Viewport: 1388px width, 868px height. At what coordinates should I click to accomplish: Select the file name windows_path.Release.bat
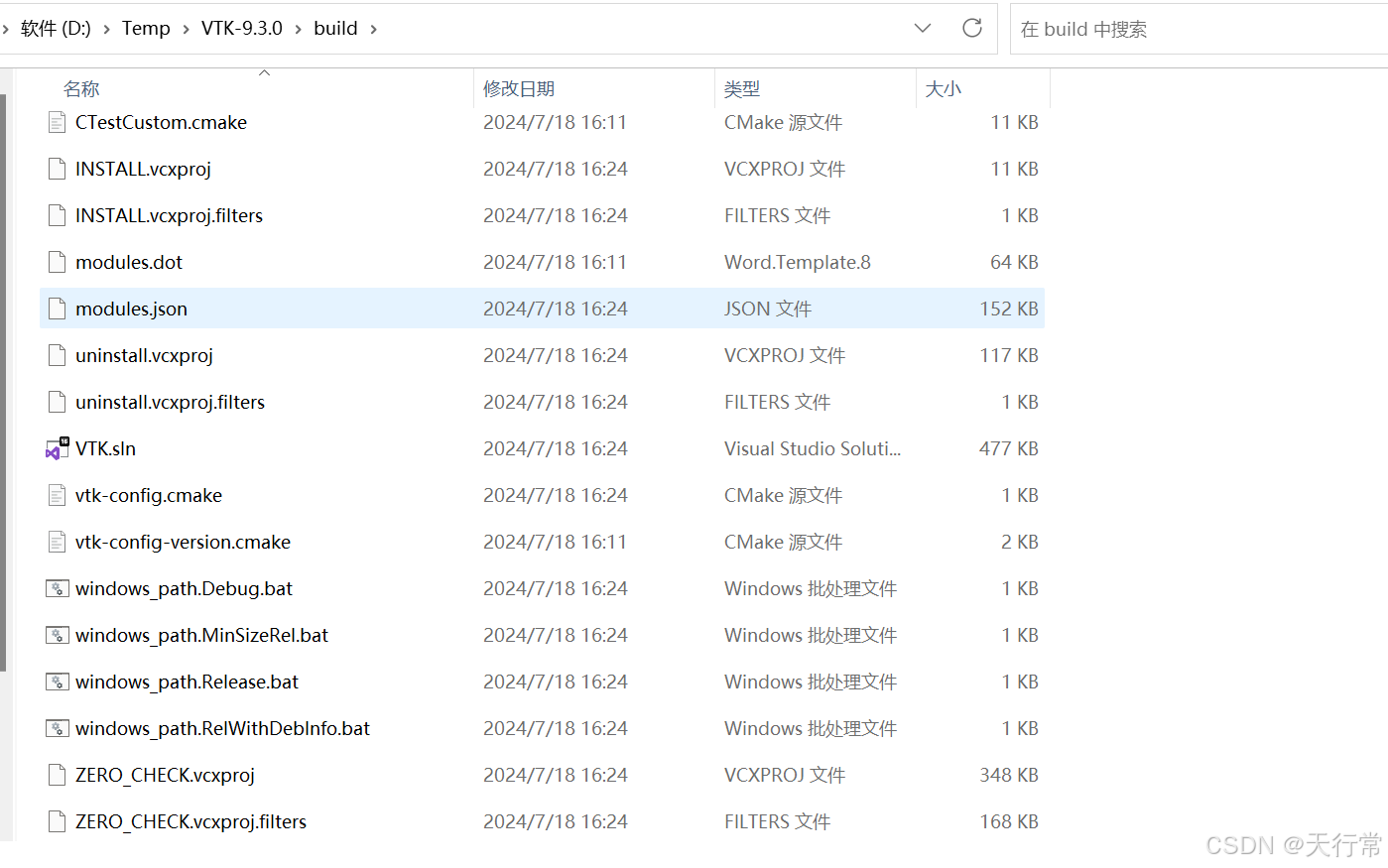click(187, 682)
